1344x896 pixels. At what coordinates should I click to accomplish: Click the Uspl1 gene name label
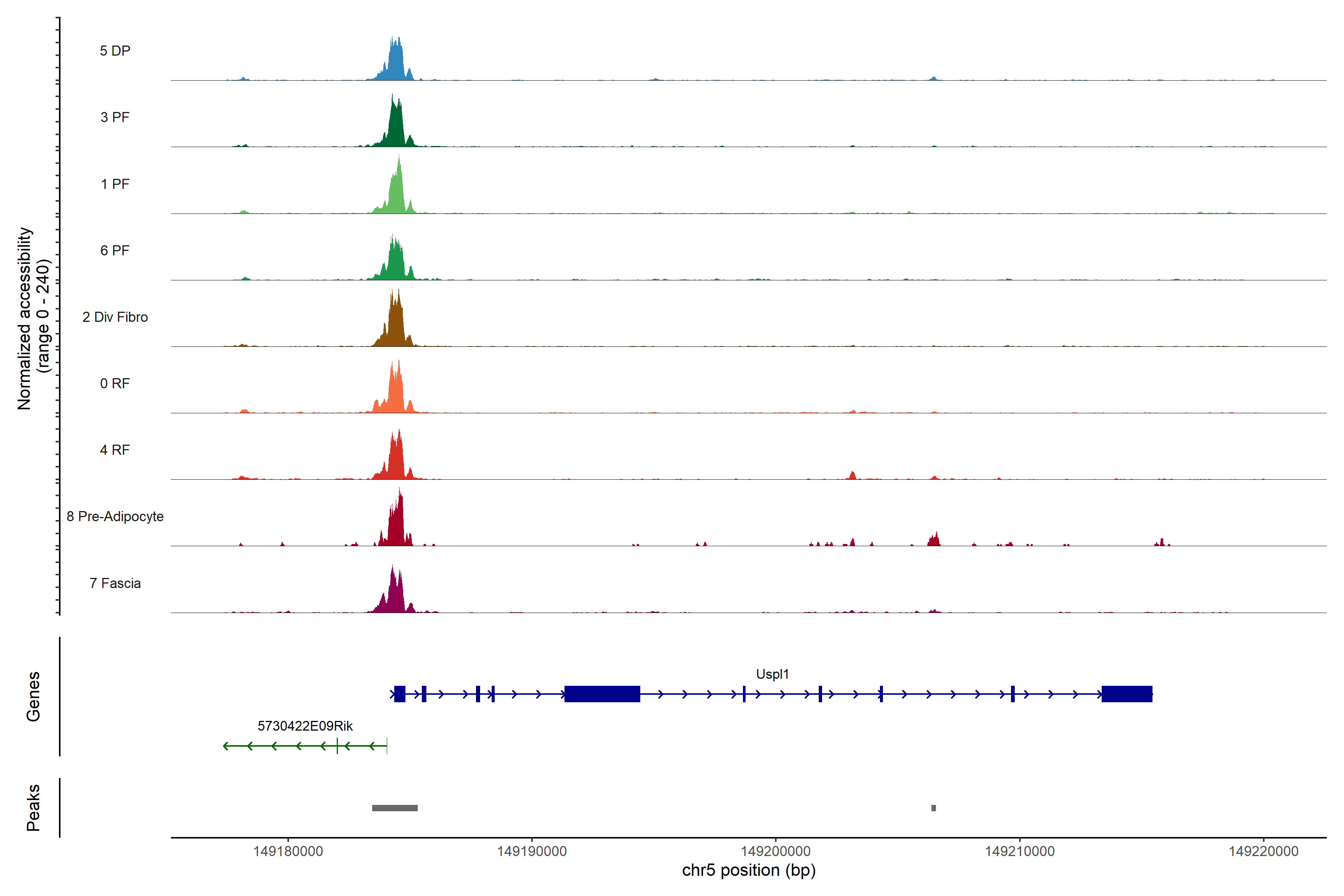click(772, 674)
